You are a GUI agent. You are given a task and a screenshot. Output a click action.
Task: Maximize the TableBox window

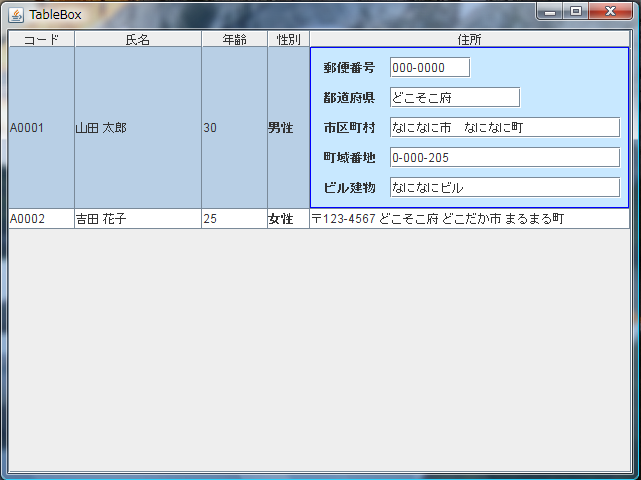(x=576, y=11)
